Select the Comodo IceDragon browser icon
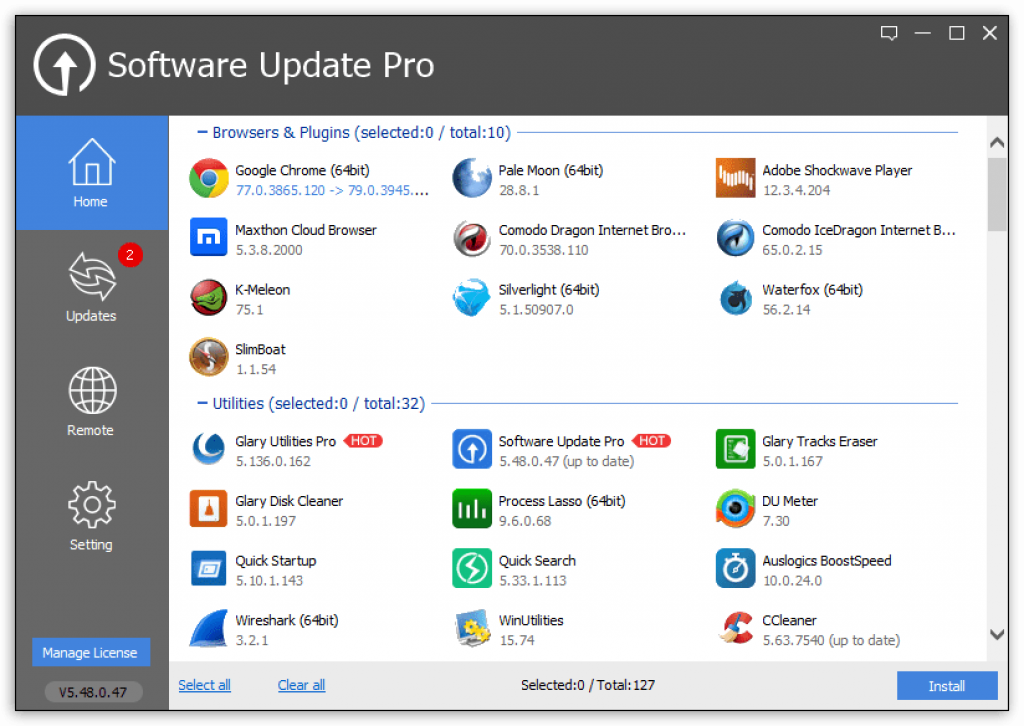 (x=735, y=238)
